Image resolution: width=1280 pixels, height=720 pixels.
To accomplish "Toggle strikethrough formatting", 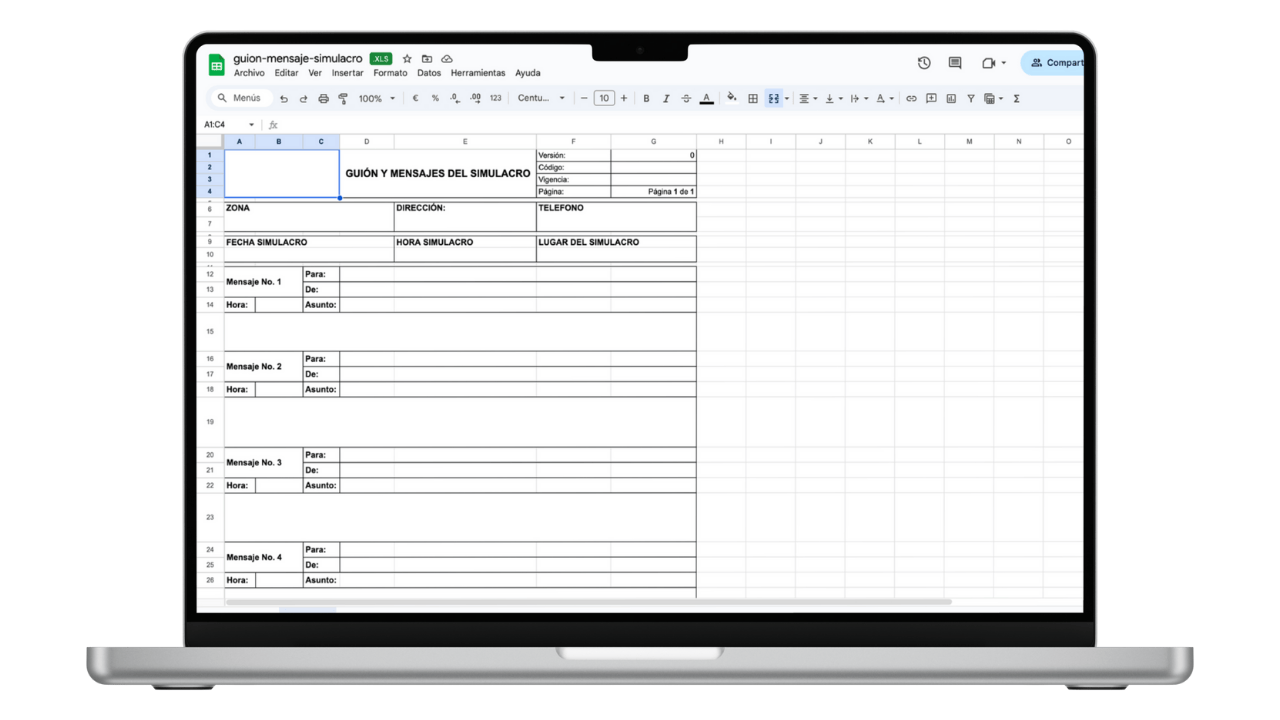I will [x=686, y=98].
